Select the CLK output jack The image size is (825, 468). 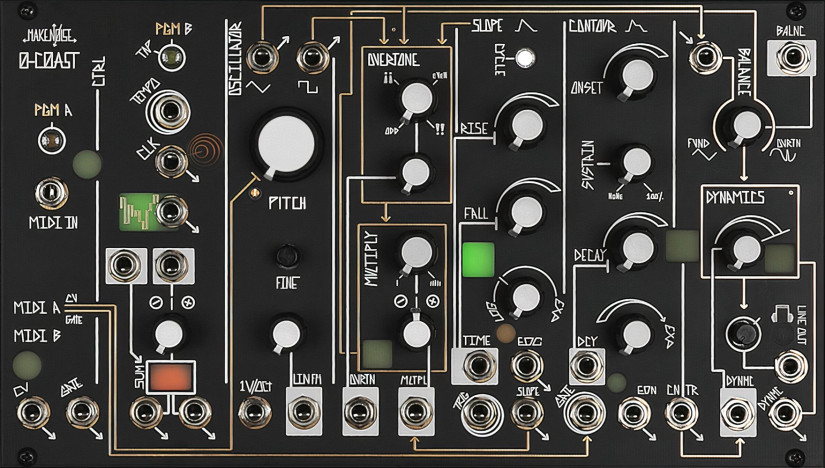(x=170, y=161)
